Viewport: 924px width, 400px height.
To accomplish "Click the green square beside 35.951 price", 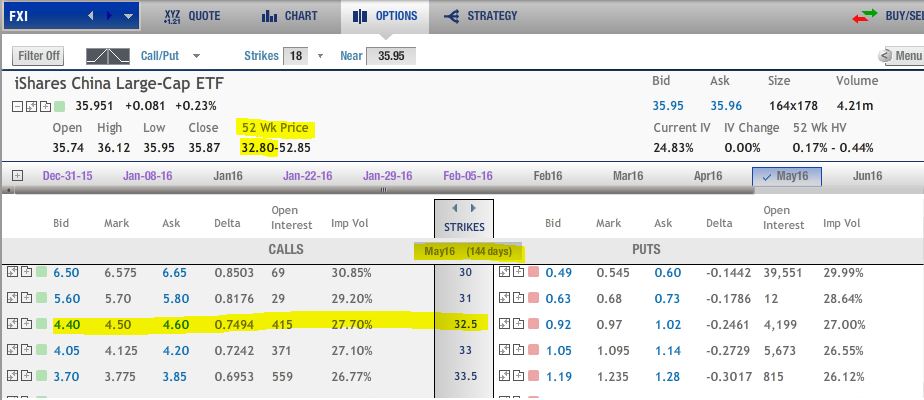I will click(59, 106).
